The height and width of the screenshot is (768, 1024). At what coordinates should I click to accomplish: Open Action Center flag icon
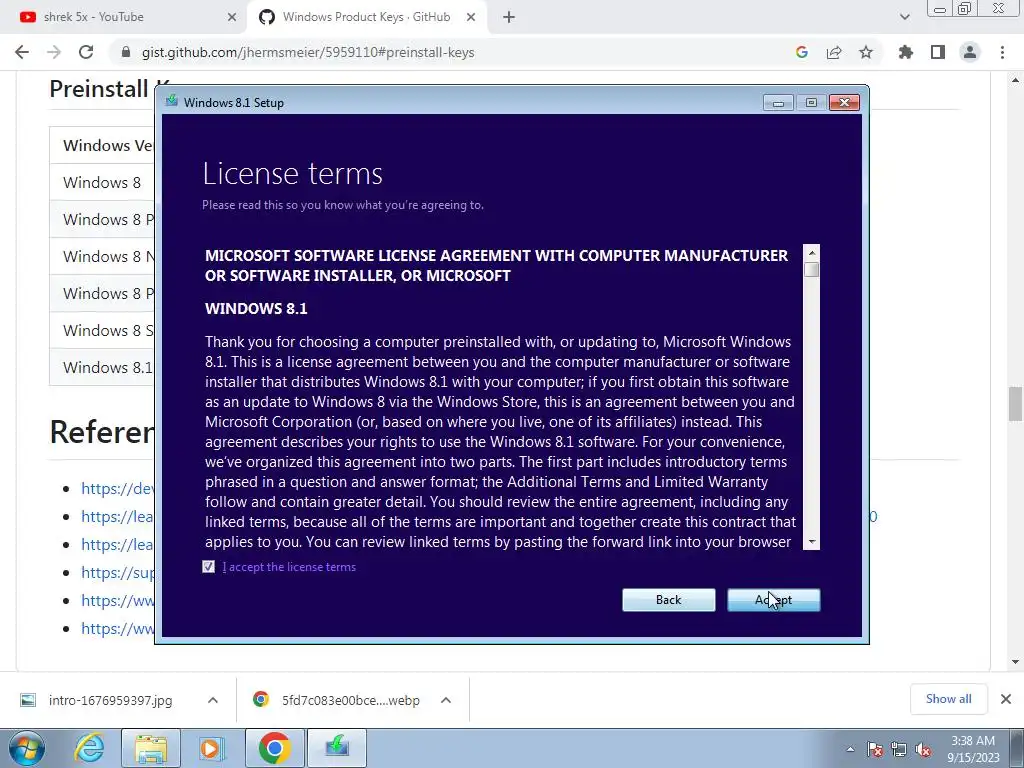tap(875, 749)
